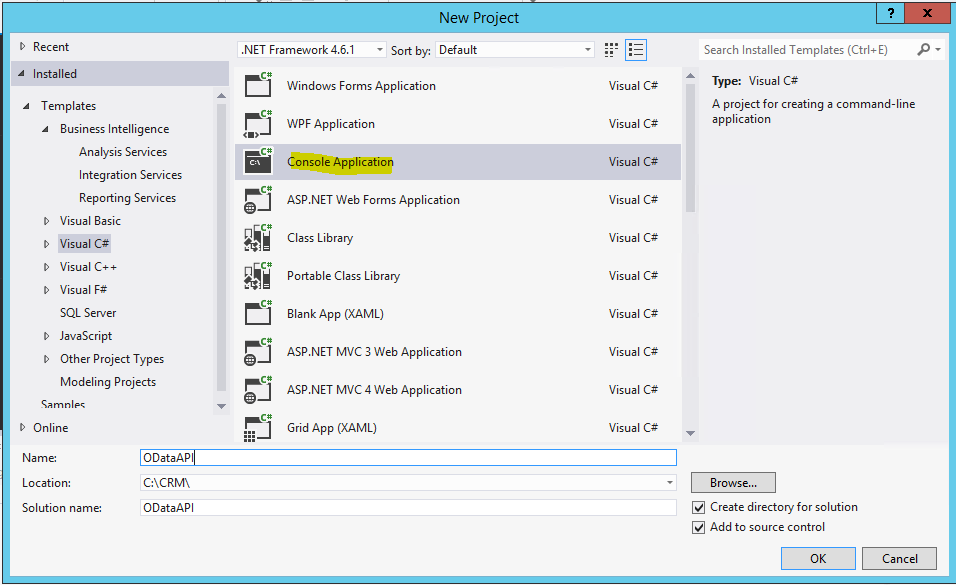Select the Portable Class Library template name
Screen dimensions: 956x585
click(x=343, y=276)
